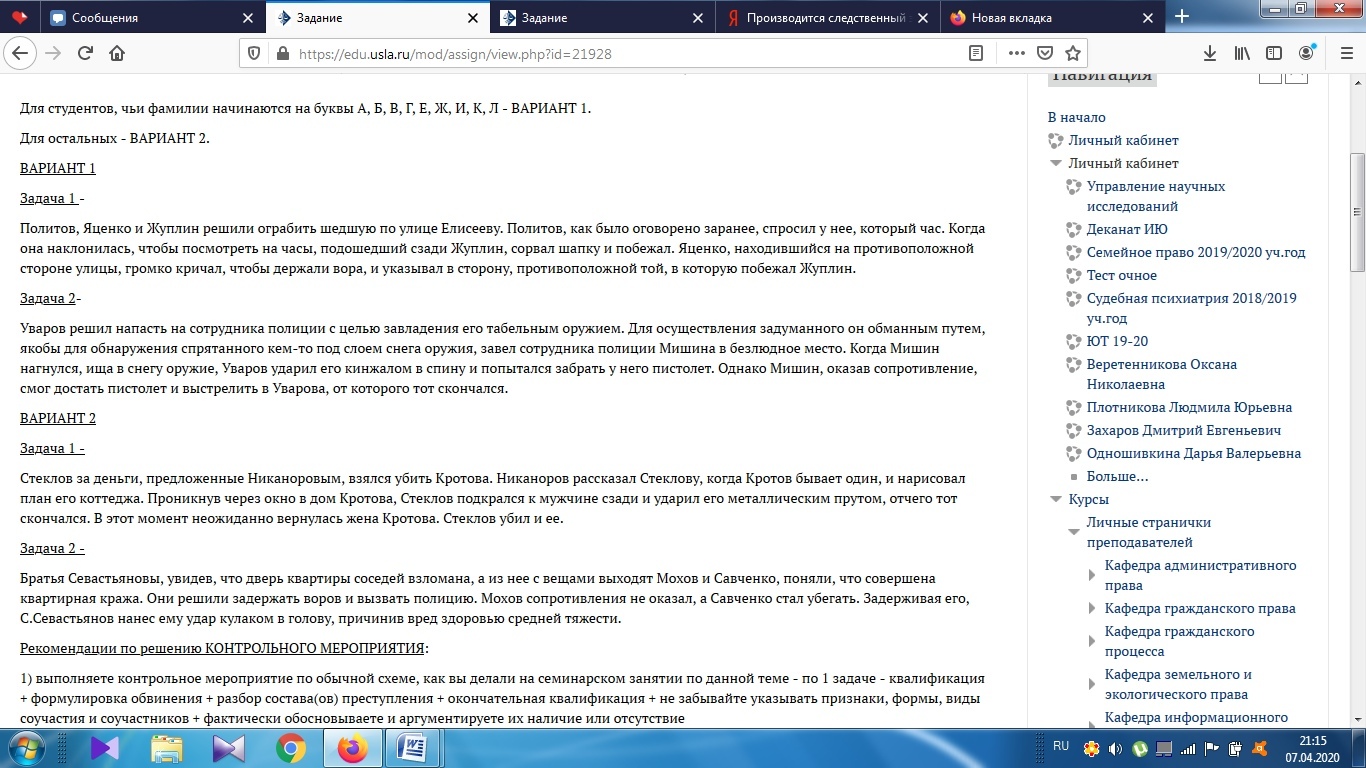Viewport: 1366px width, 768px height.
Task: Open Одношивкина Дарья Валерьевна page
Action: (1194, 453)
